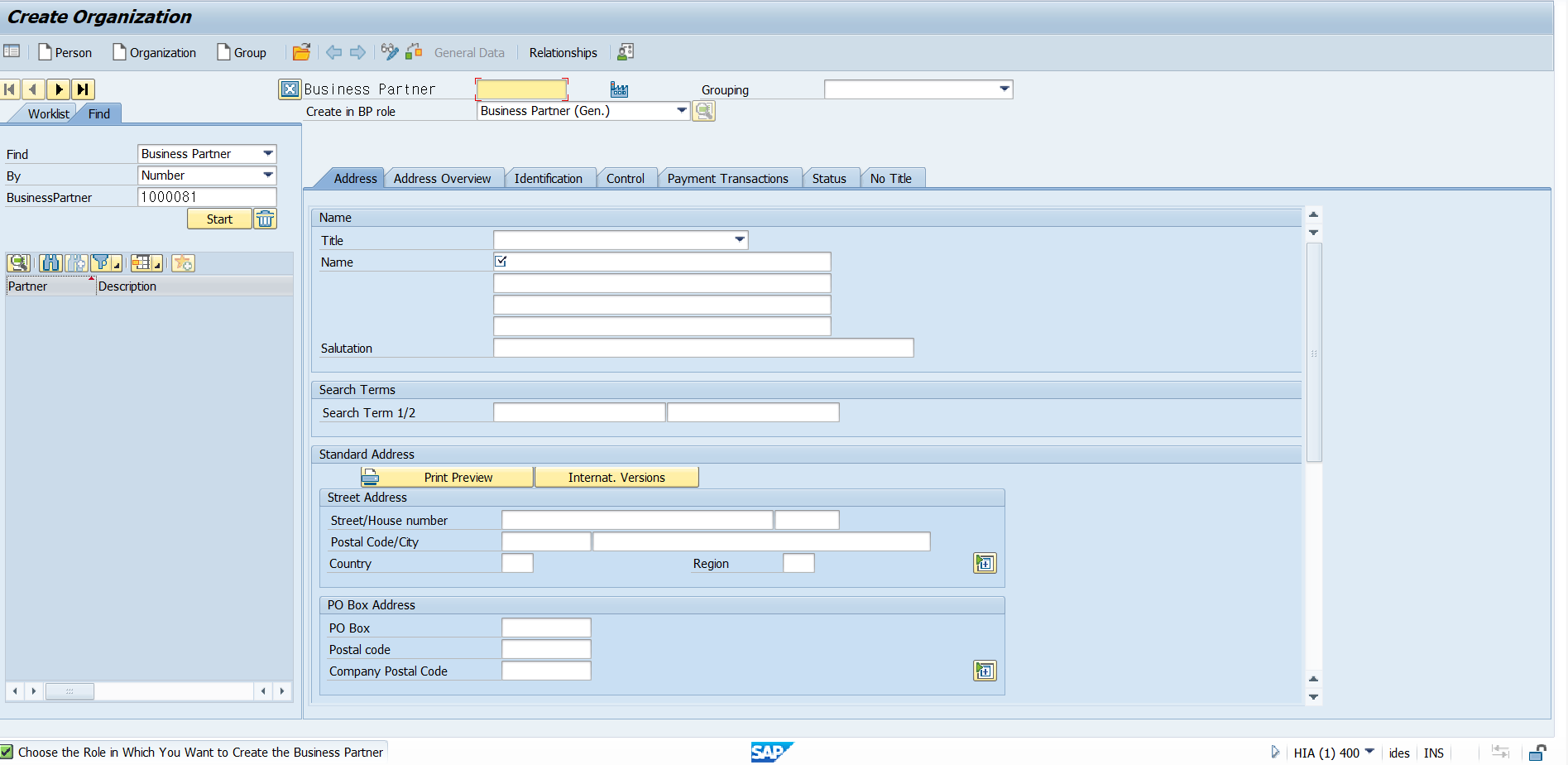Clear search with the trash icon

[x=265, y=219]
